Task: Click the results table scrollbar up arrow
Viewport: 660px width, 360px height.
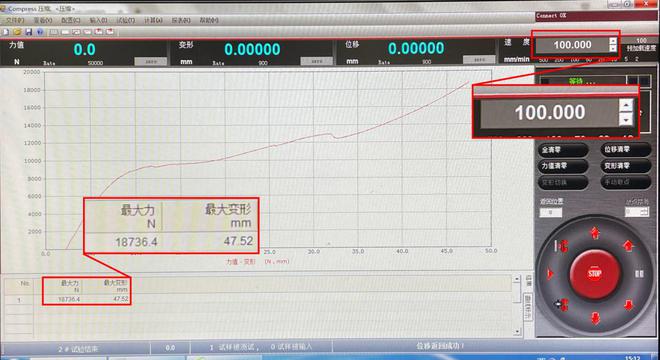Action: [517, 279]
